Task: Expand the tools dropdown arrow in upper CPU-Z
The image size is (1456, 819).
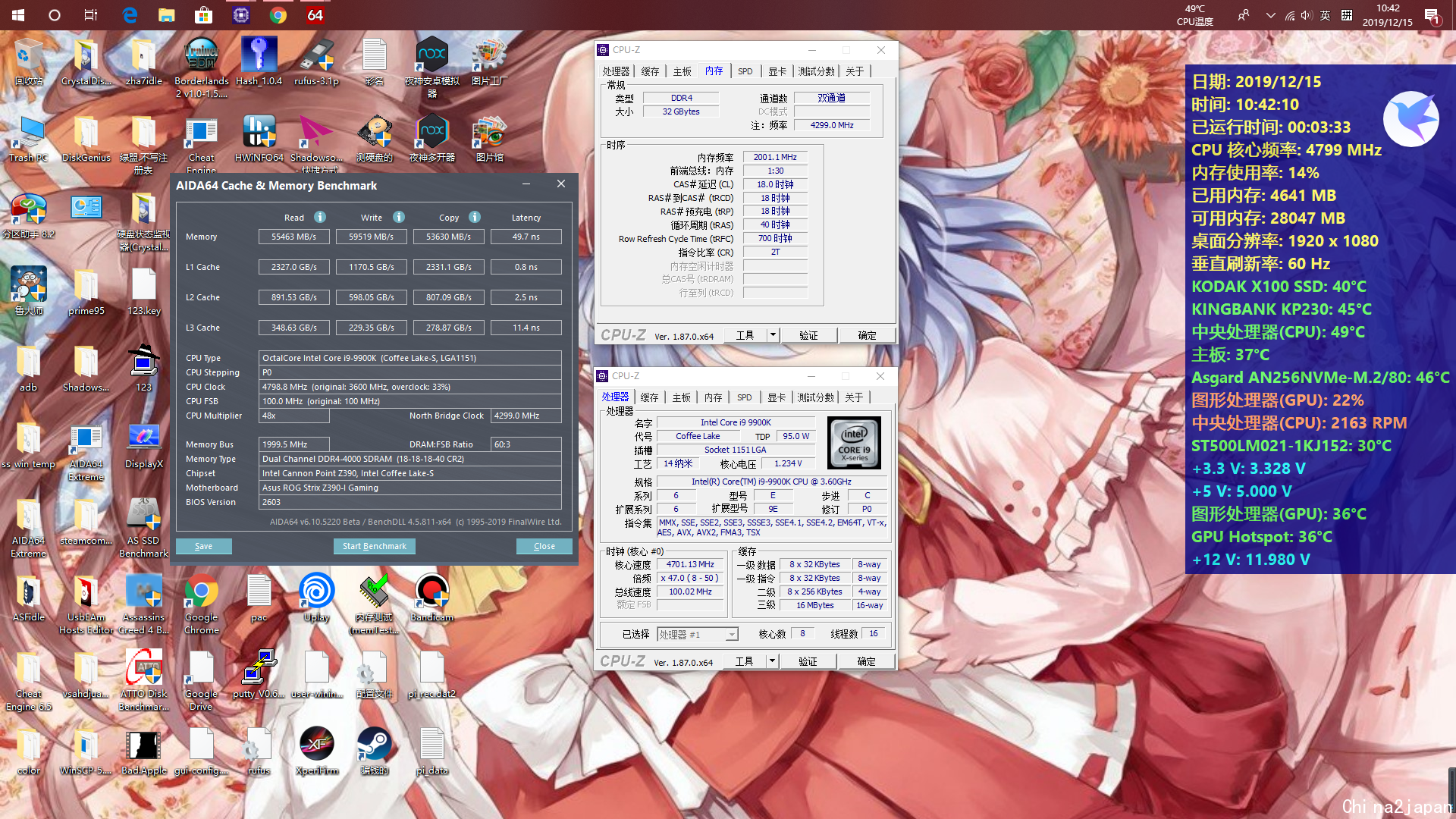Action: coord(773,335)
